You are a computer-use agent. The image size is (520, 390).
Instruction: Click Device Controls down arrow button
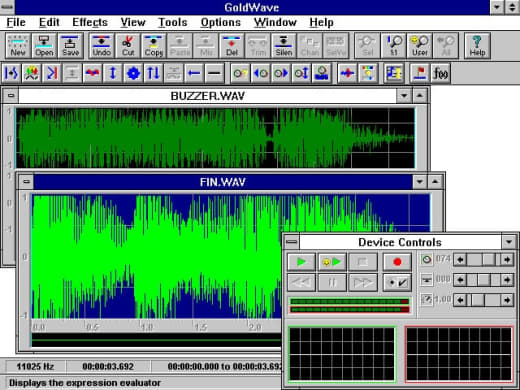click(509, 242)
